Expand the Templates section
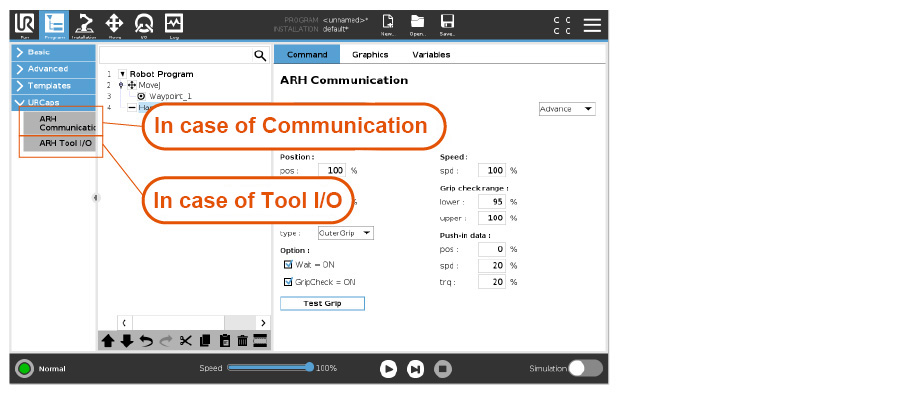900x395 pixels. click(x=54, y=86)
